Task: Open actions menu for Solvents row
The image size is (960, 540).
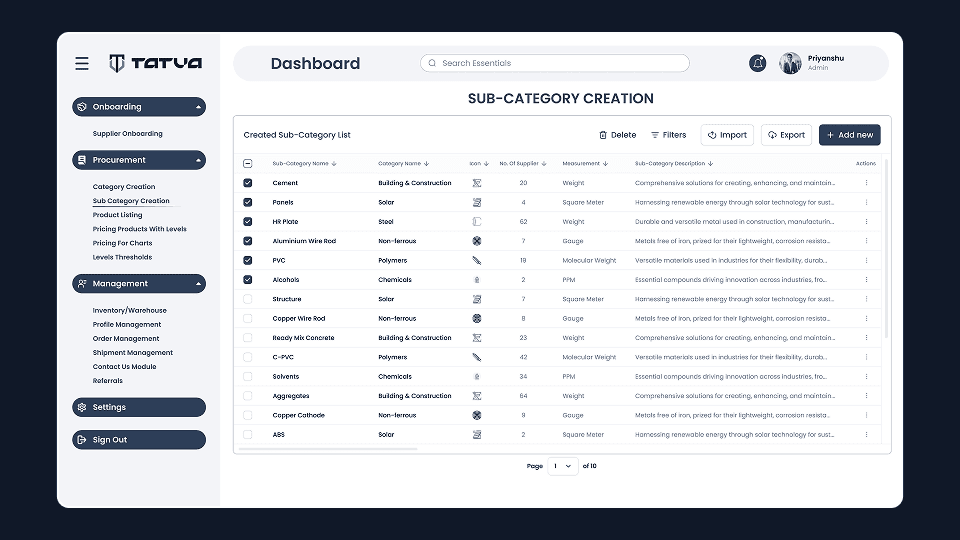Action: pos(866,377)
